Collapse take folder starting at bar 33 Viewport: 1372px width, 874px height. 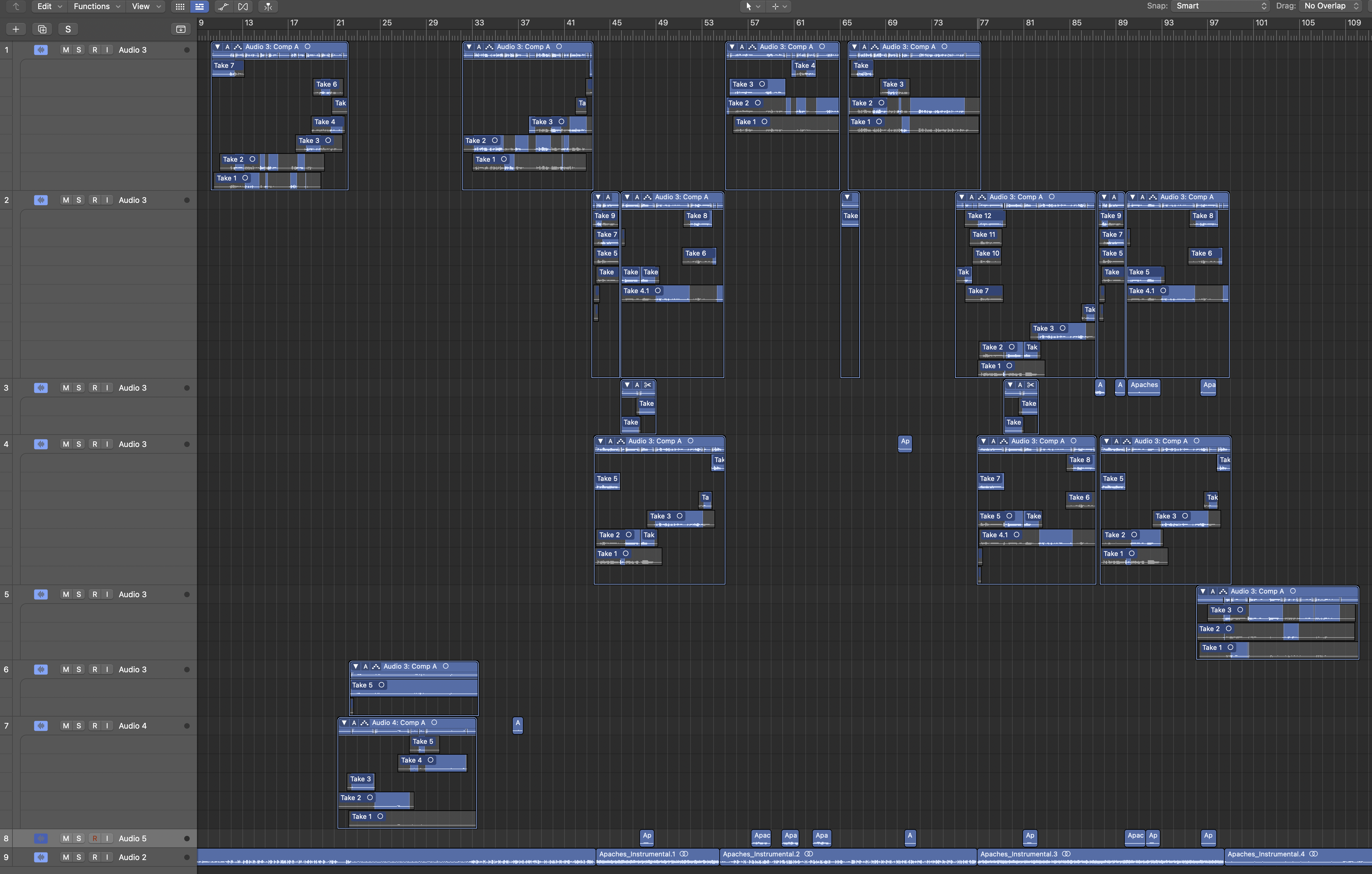pos(469,47)
